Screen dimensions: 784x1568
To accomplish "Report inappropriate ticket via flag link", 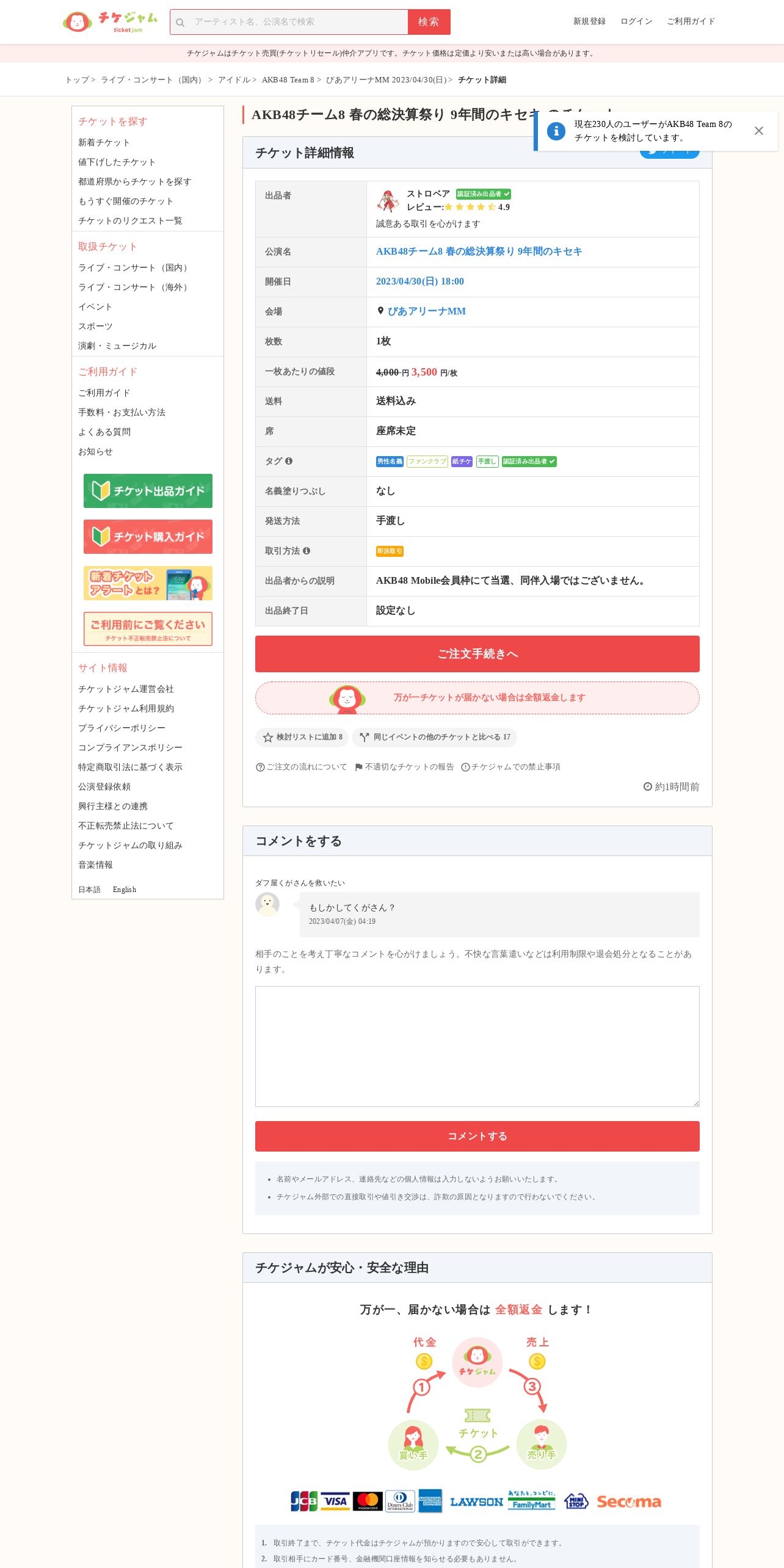I will click(x=404, y=767).
